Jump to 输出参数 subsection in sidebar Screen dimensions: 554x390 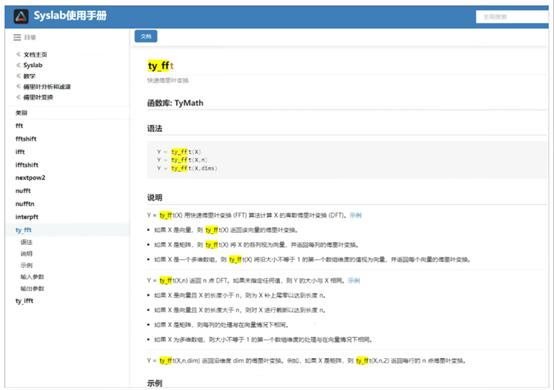(x=32, y=289)
